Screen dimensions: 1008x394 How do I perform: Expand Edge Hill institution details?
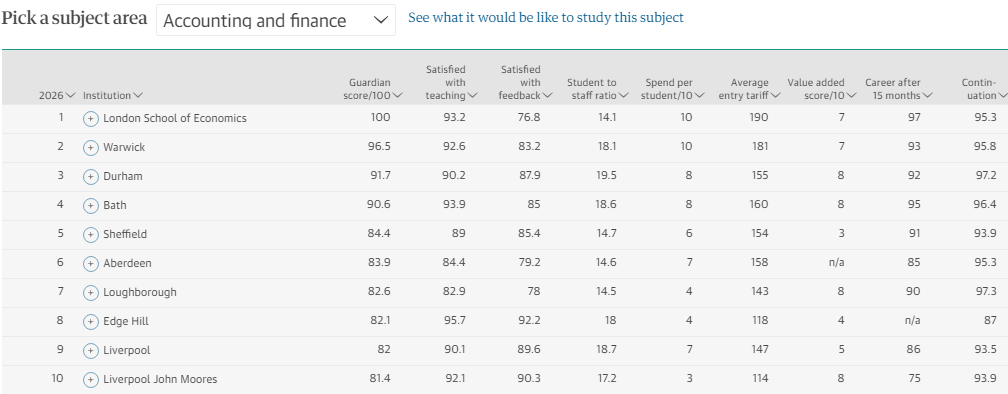(91, 321)
